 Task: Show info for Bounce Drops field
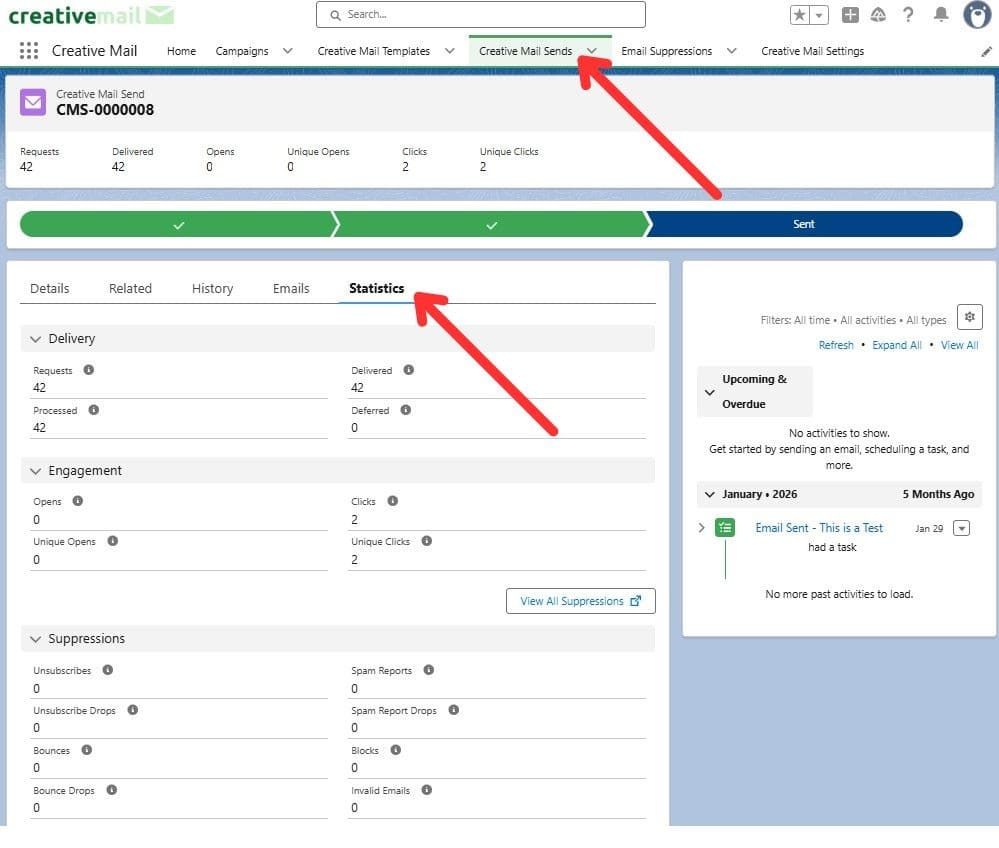111,790
